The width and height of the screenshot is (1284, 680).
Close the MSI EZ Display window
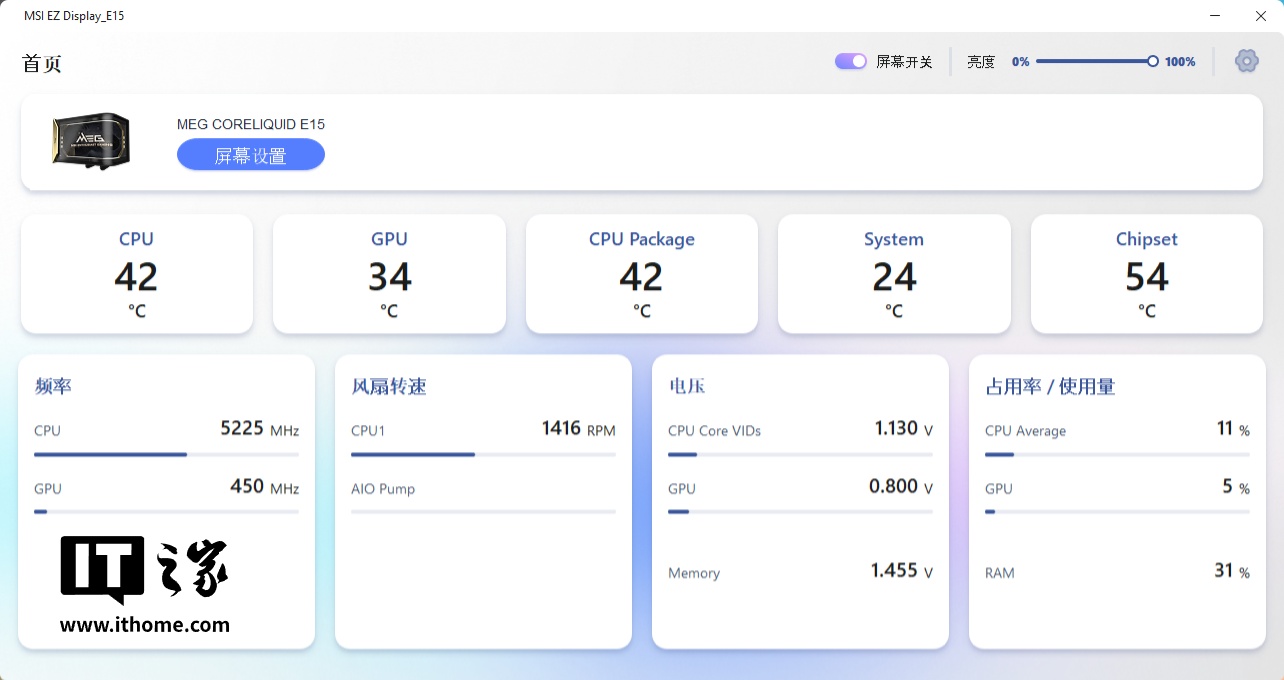pos(1261,16)
